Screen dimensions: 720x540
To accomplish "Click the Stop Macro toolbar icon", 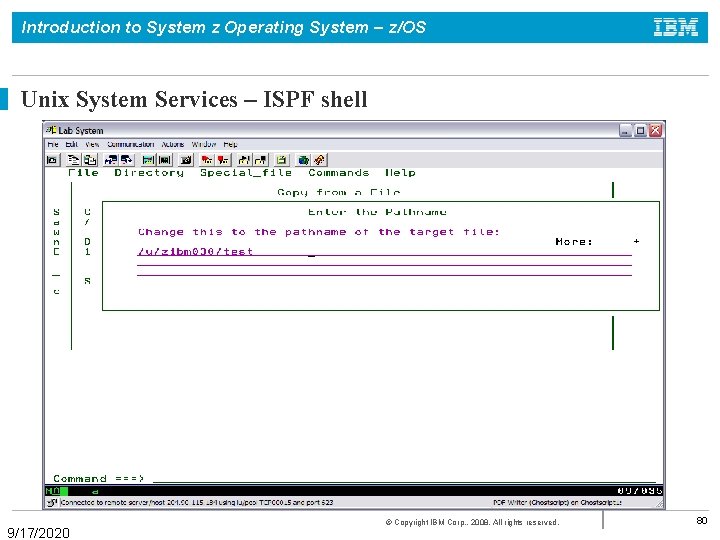I will pyautogui.click(x=223, y=160).
